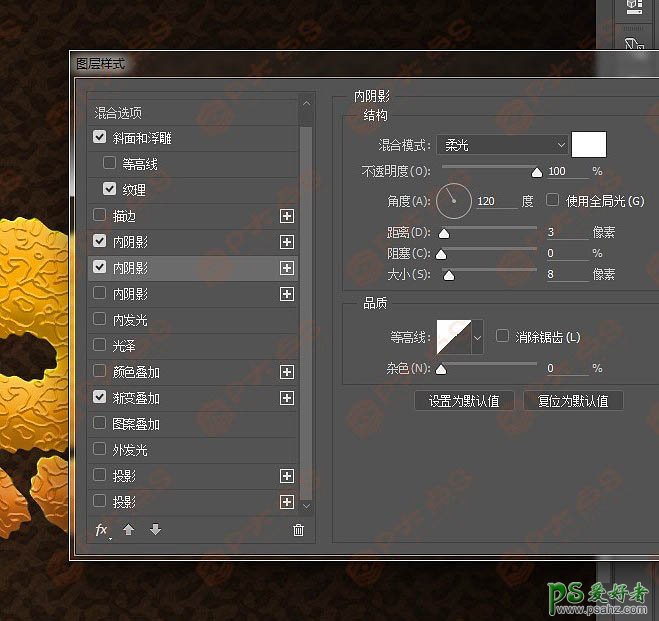Expand the 等高线 contour picker arrow
This screenshot has width=659, height=621.
[477, 338]
